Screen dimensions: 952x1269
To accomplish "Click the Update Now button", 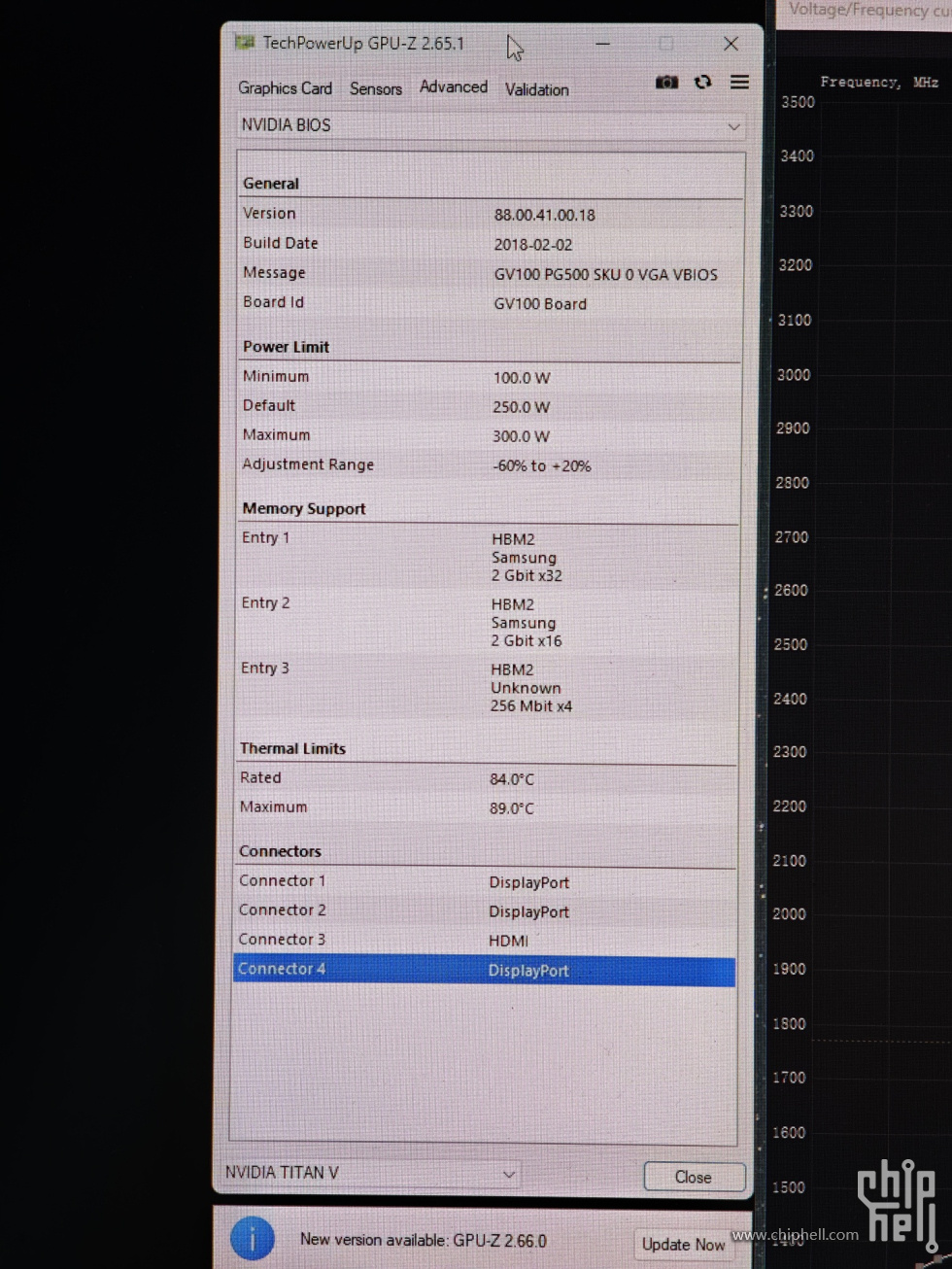I will 683,1244.
